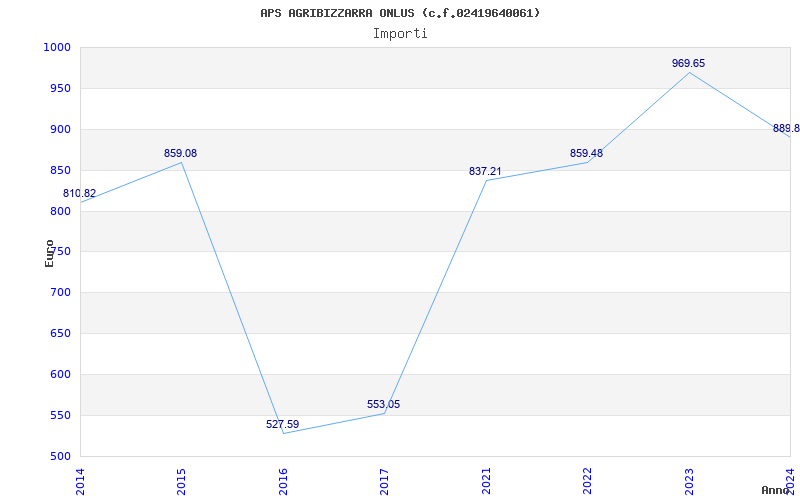800x500 pixels.
Task: Click the 850 y-axis tick label
Action: tap(60, 170)
